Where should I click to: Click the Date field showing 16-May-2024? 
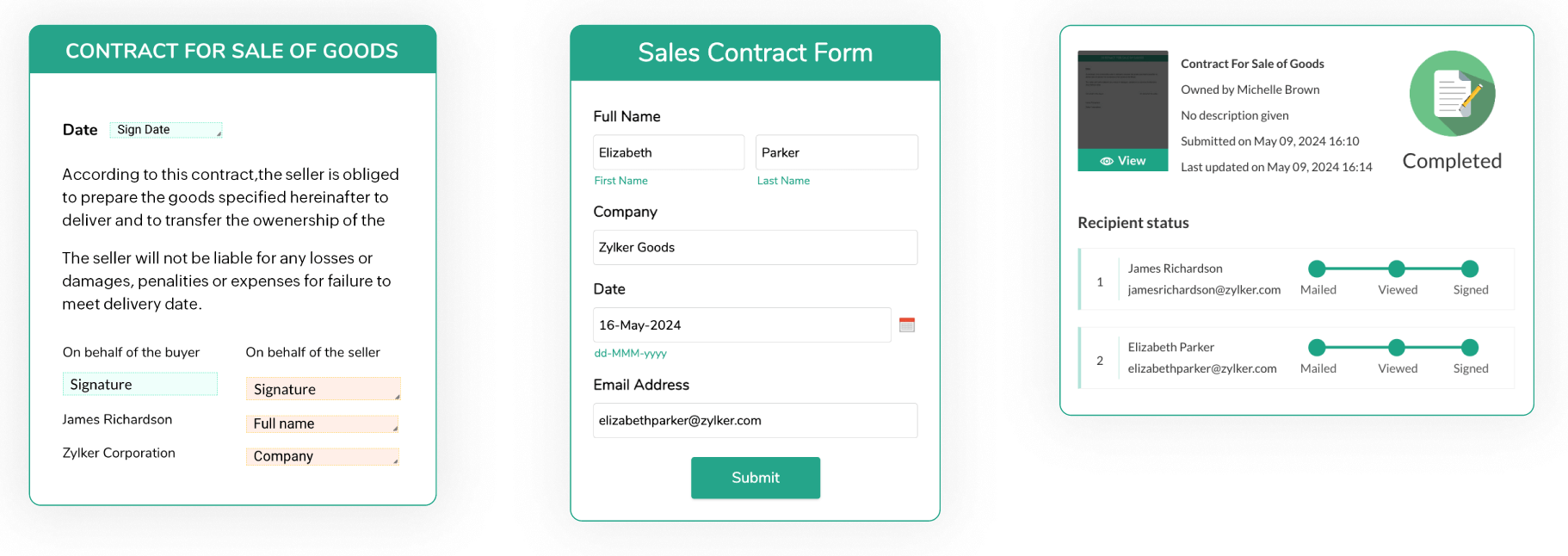click(741, 325)
